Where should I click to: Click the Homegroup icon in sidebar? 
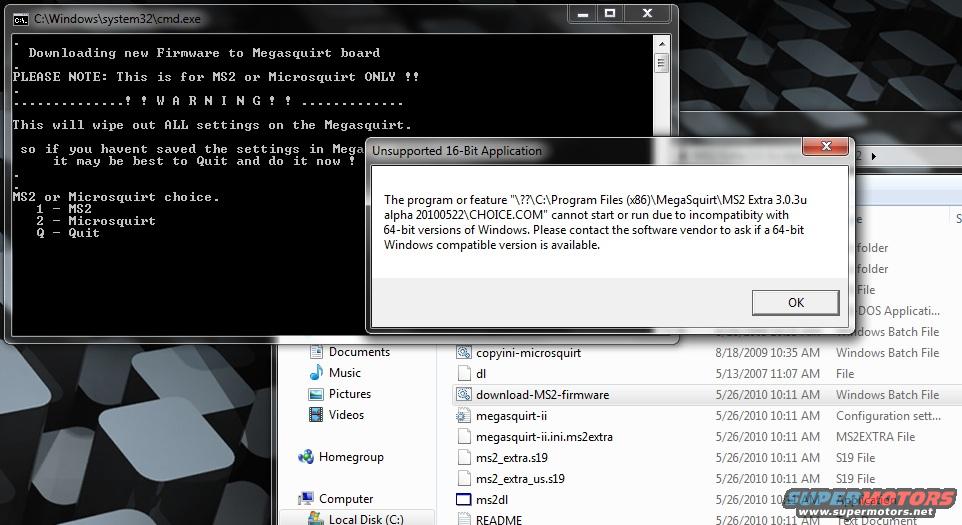[x=306, y=457]
